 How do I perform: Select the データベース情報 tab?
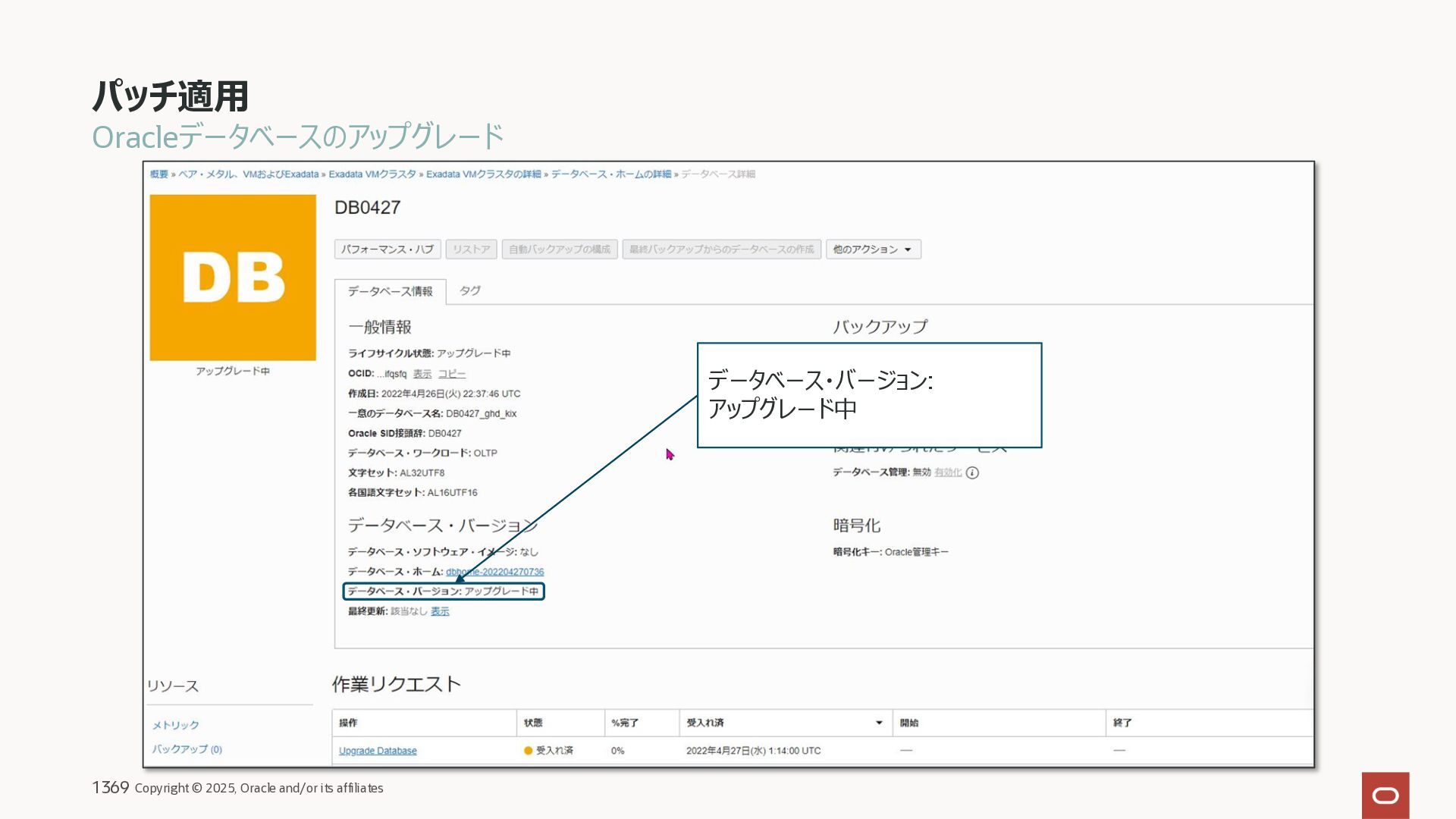coord(390,292)
